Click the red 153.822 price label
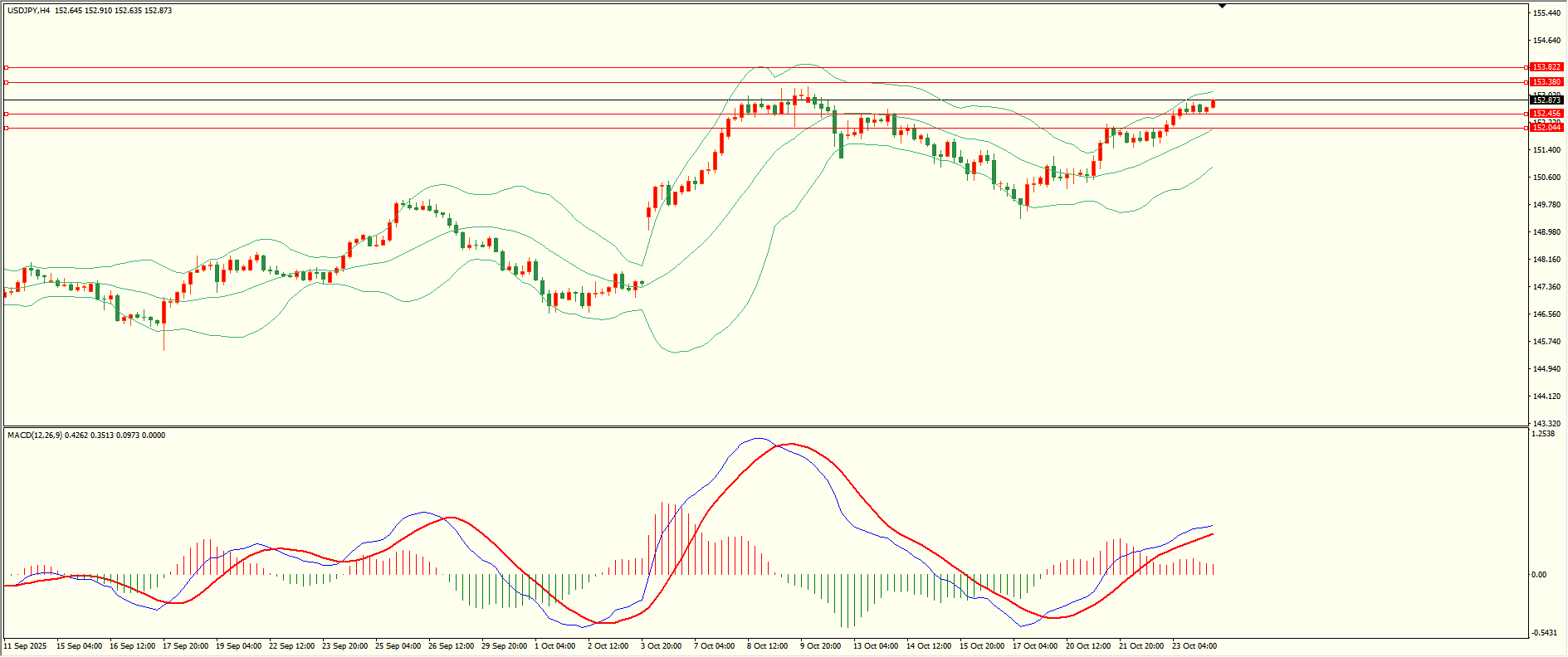 coord(1546,67)
